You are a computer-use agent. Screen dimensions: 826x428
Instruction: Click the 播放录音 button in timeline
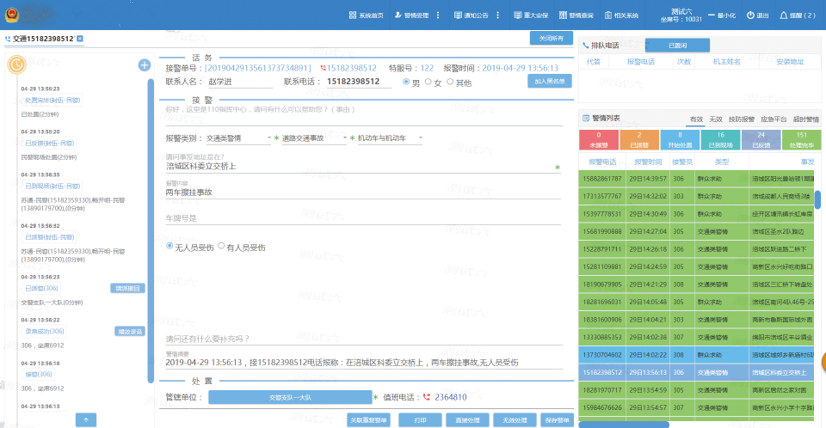pyautogui.click(x=130, y=331)
